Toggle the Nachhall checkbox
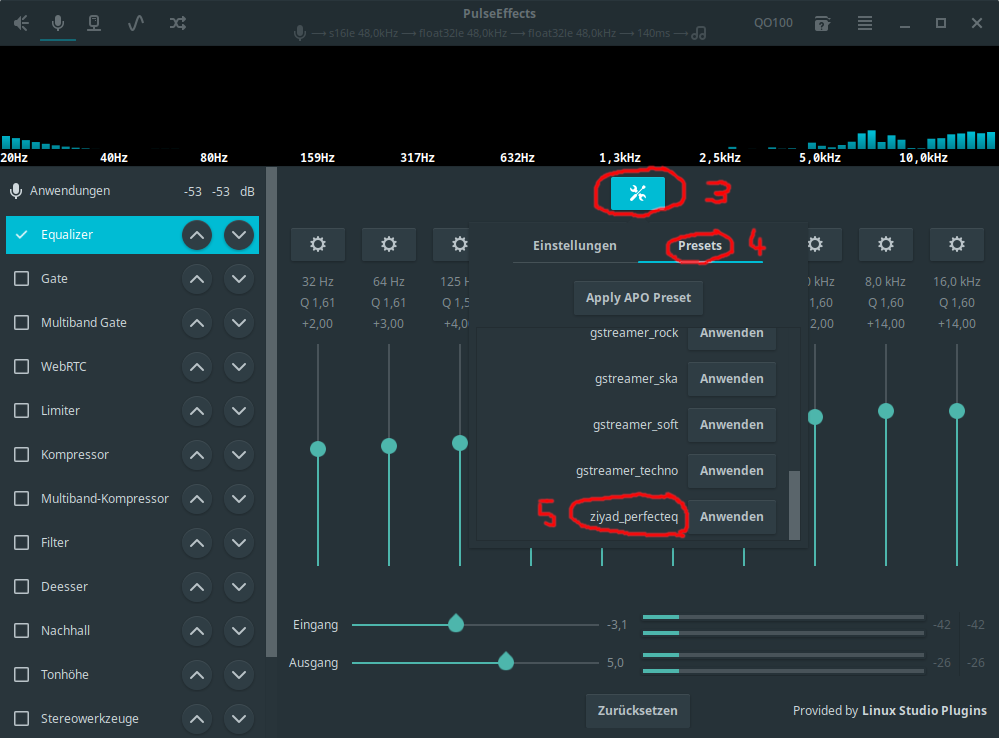This screenshot has height=738, width=999. tap(22, 631)
